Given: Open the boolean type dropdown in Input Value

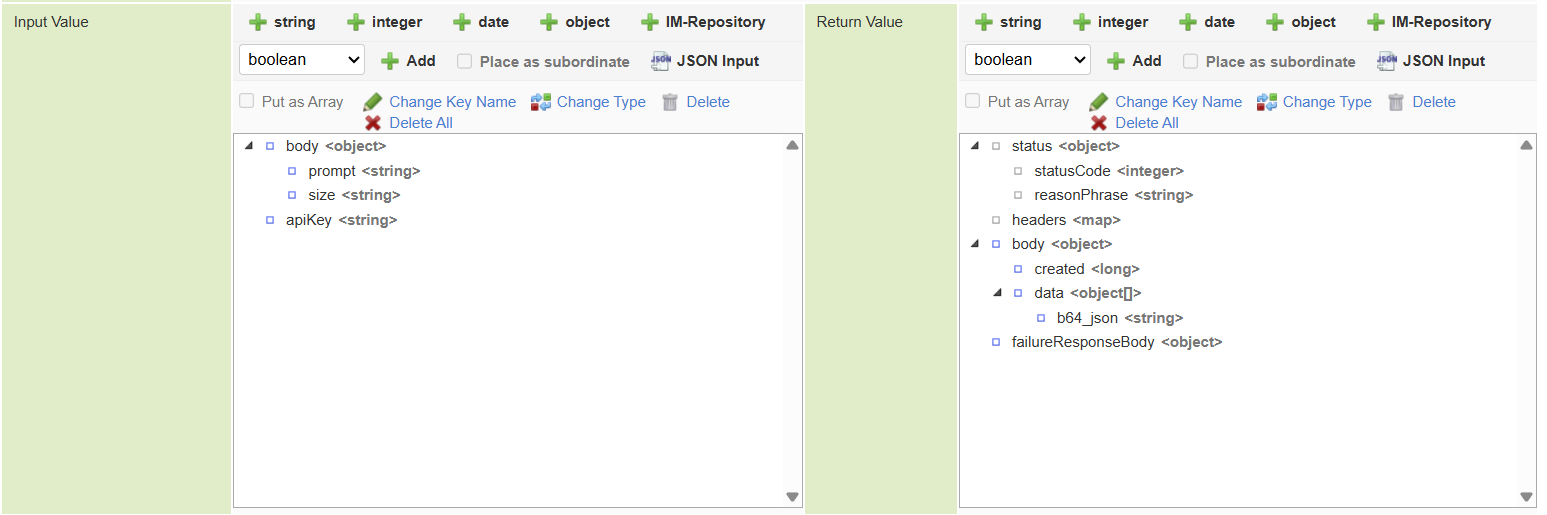Looking at the screenshot, I should [x=302, y=60].
